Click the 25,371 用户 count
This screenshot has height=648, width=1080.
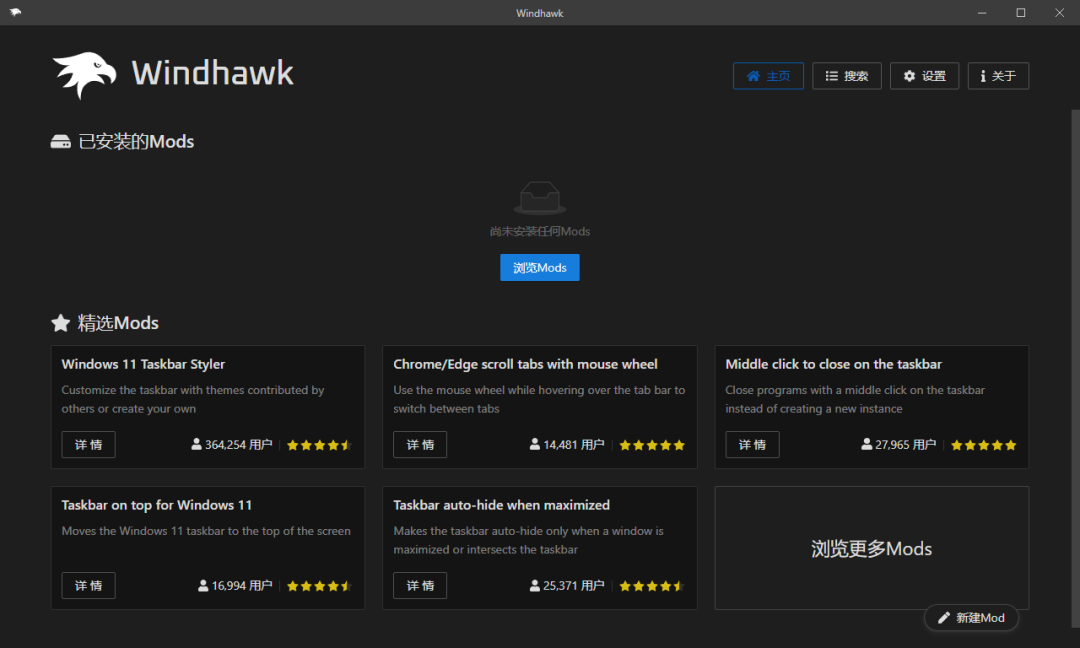[574, 586]
